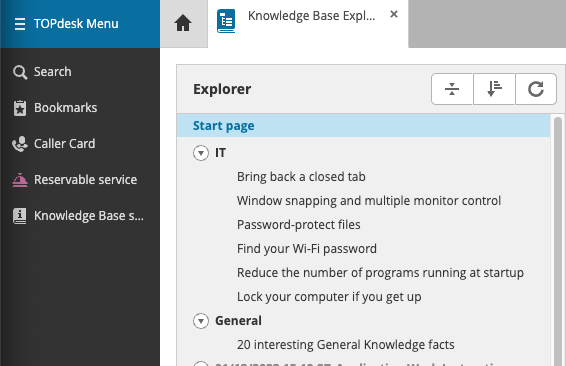Collapse all items in Explorer toolbar
The image size is (566, 366).
tap(452, 89)
